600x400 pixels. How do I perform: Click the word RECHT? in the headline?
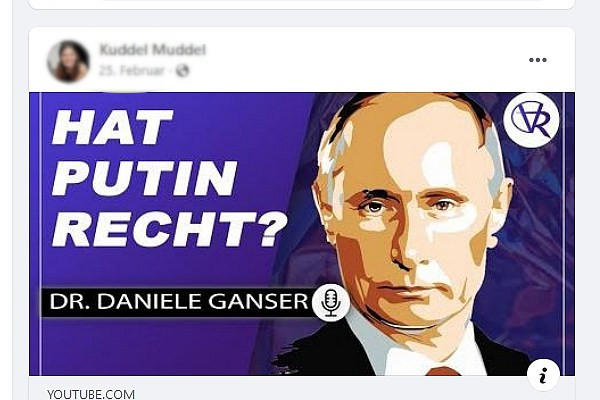click(x=170, y=230)
